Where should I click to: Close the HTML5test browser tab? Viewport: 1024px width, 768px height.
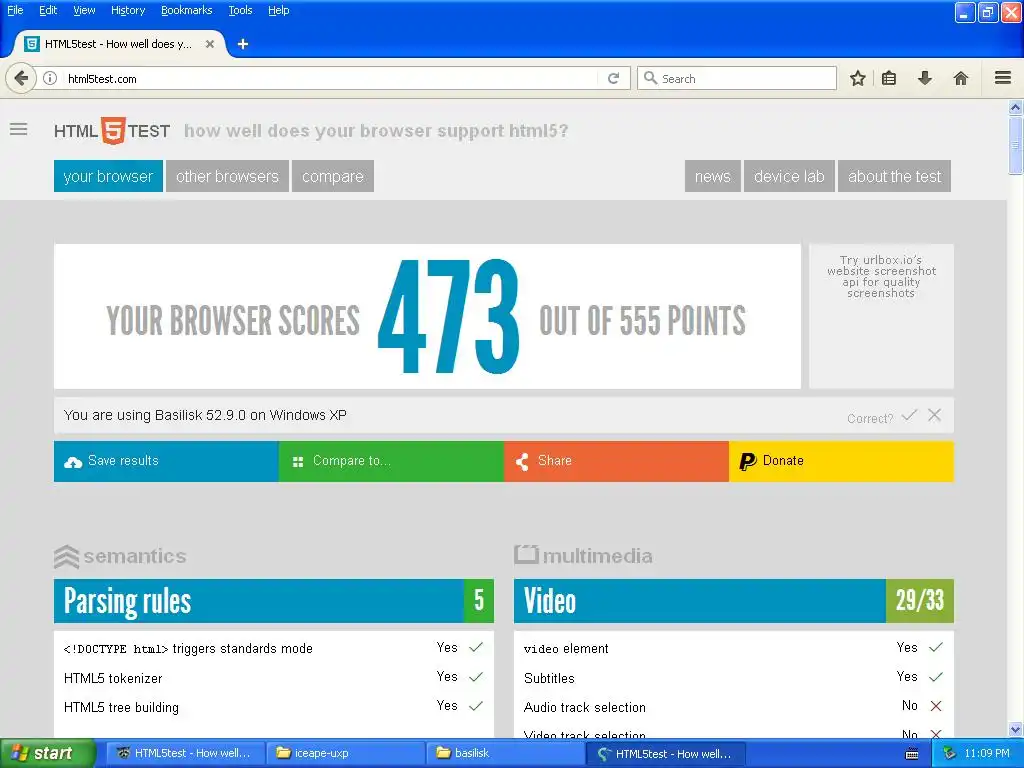pyautogui.click(x=210, y=44)
